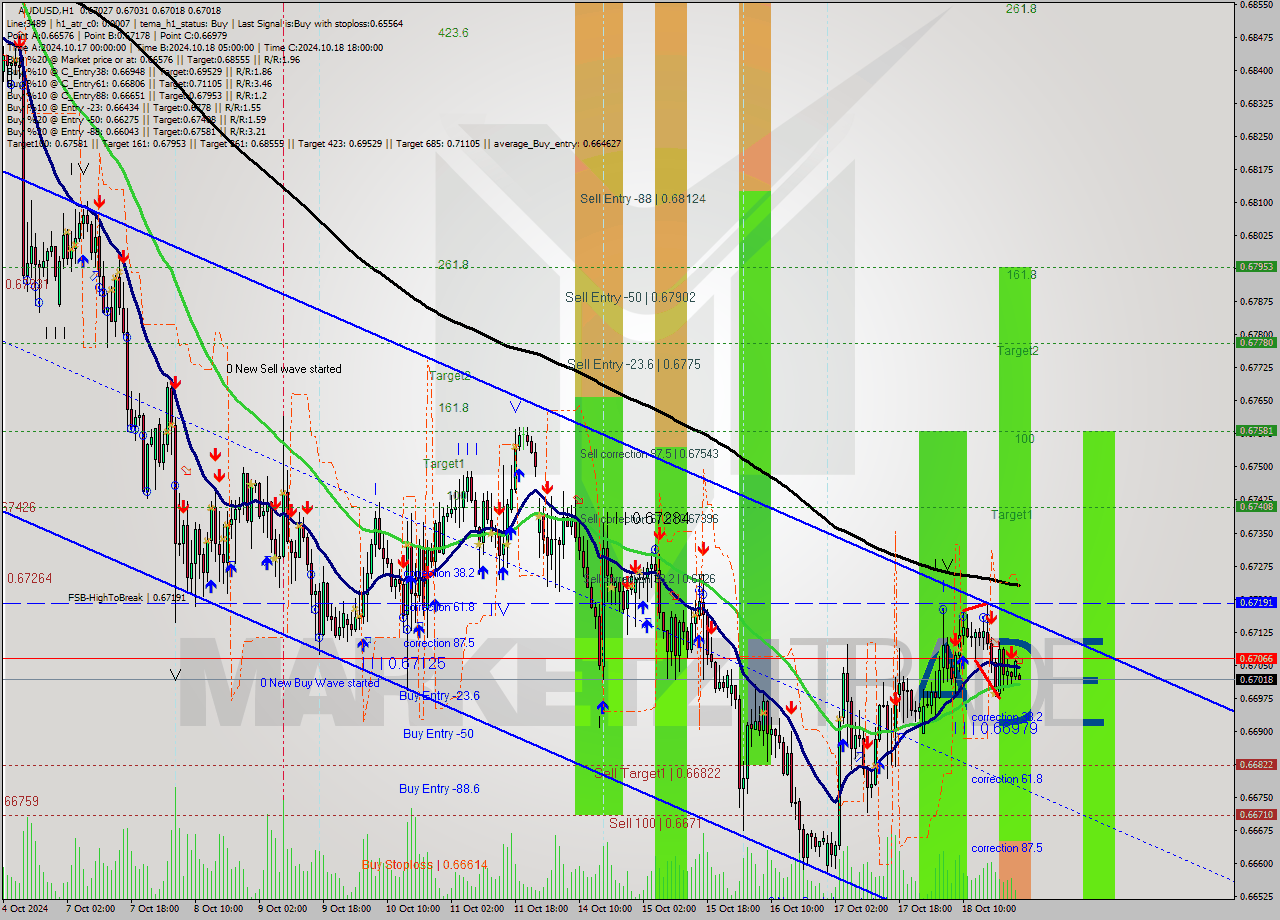The width and height of the screenshot is (1280, 920).
Task: Click the red 0.67066 price tag
Action: coord(1256,659)
